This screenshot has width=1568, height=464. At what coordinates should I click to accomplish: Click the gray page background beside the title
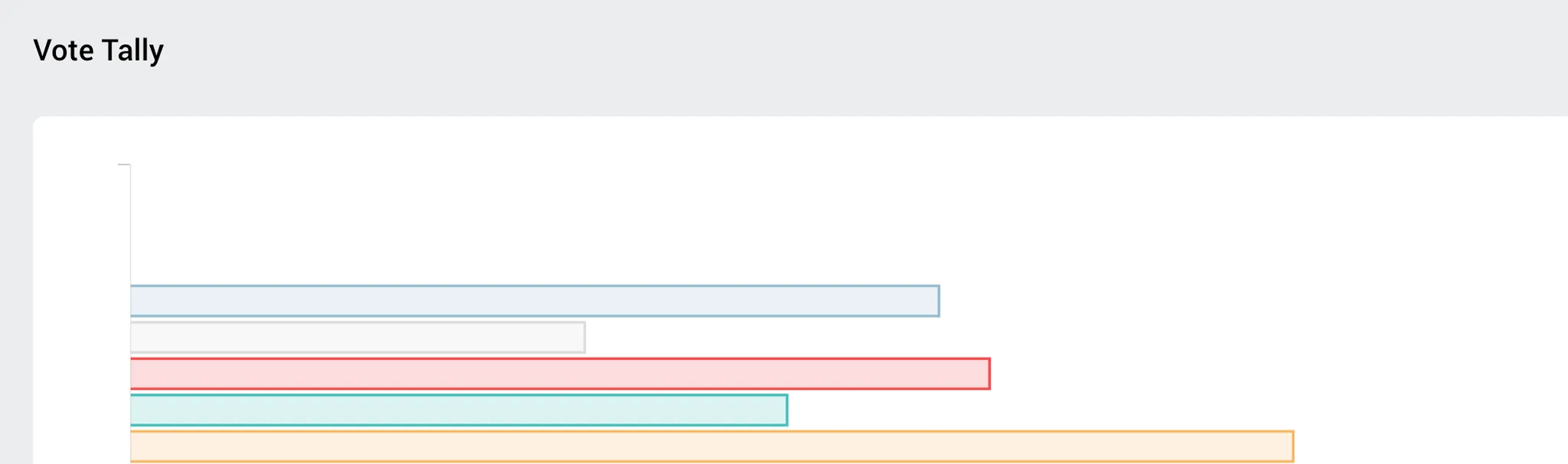coord(842,51)
